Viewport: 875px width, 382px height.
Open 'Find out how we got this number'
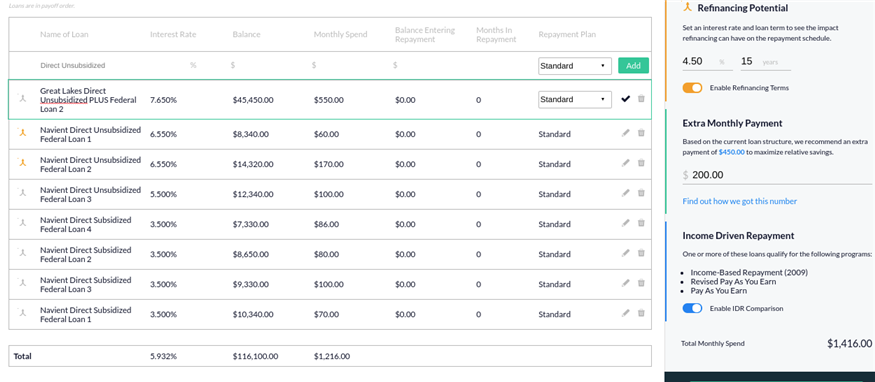click(739, 201)
